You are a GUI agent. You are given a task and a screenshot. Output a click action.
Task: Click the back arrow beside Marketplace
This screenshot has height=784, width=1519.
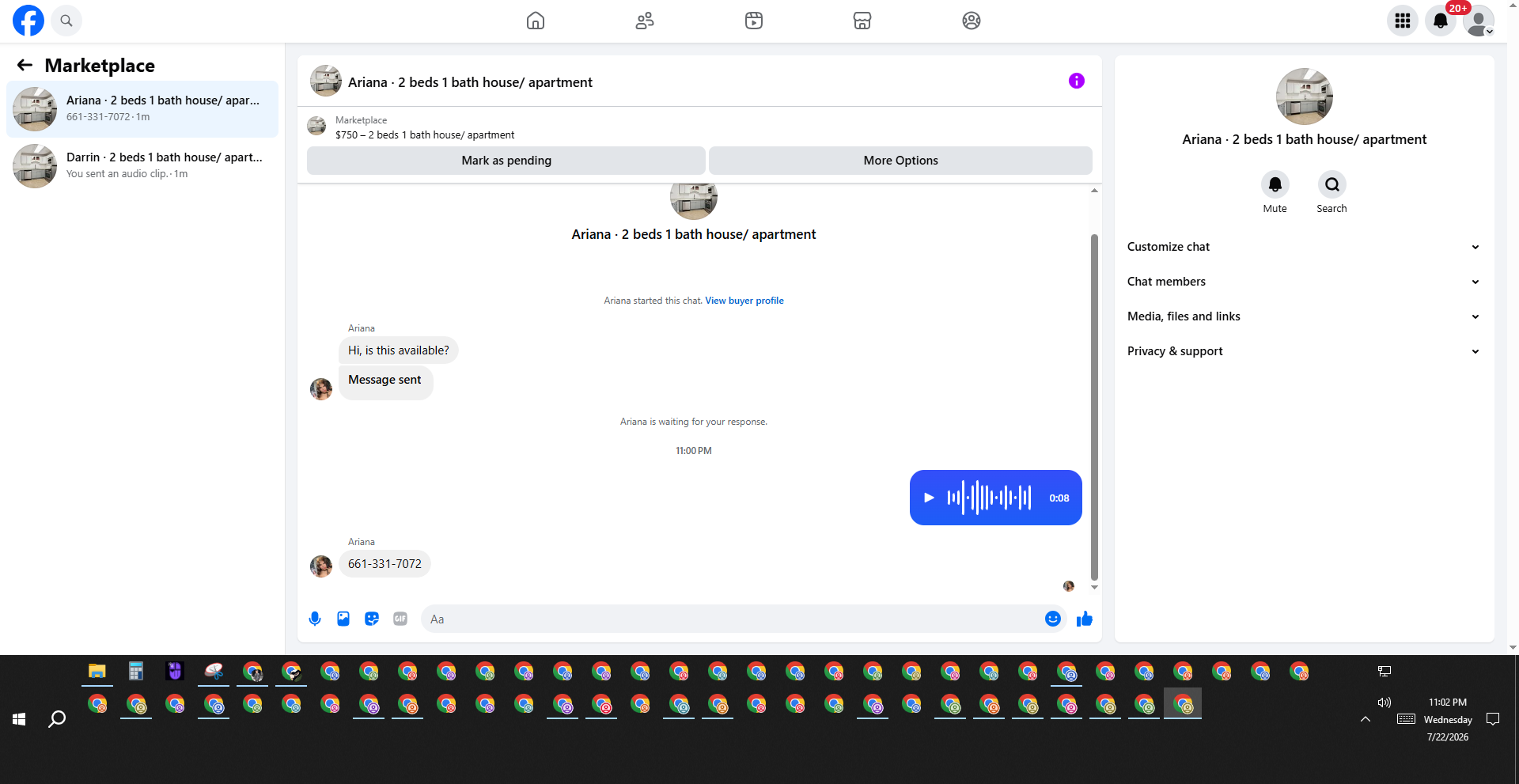(x=25, y=65)
